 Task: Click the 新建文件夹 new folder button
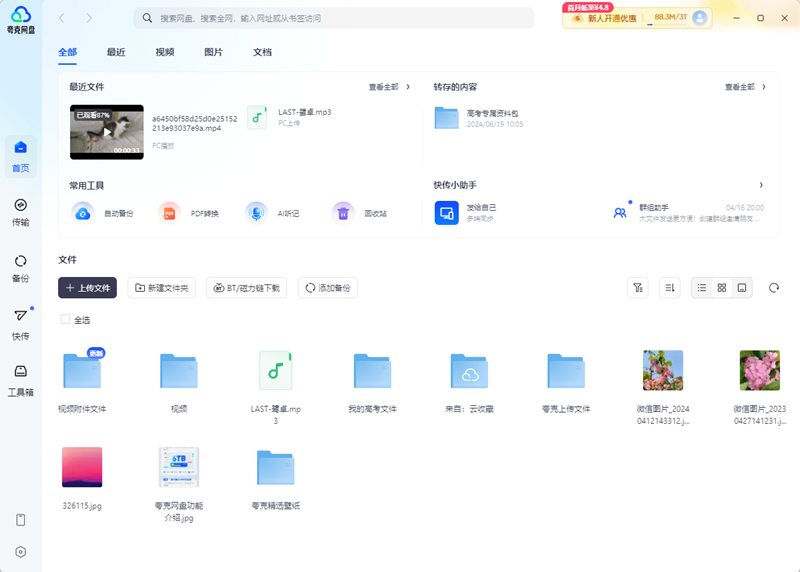162,288
